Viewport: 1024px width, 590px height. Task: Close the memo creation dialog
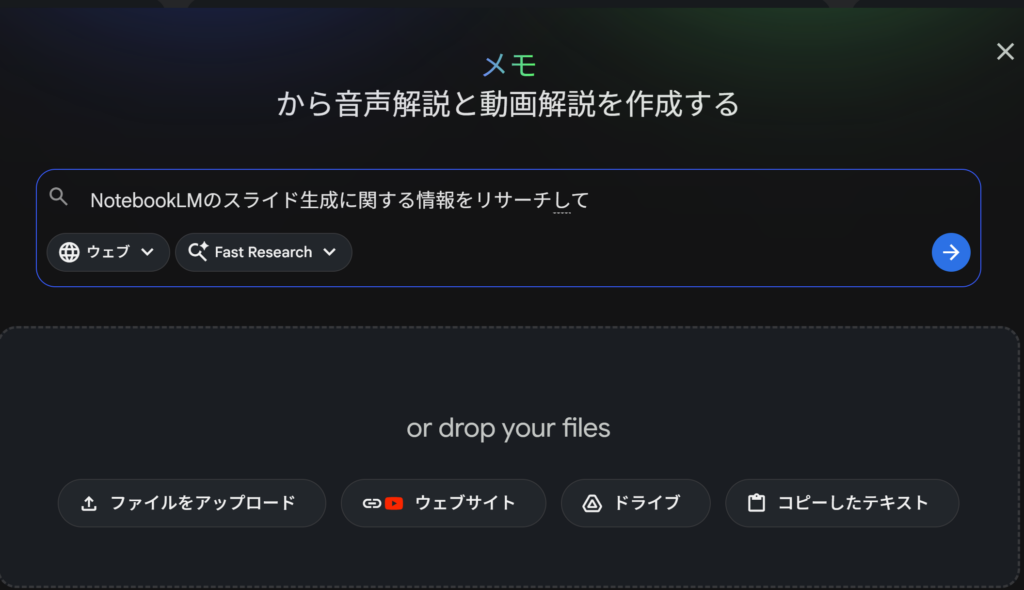(1005, 51)
